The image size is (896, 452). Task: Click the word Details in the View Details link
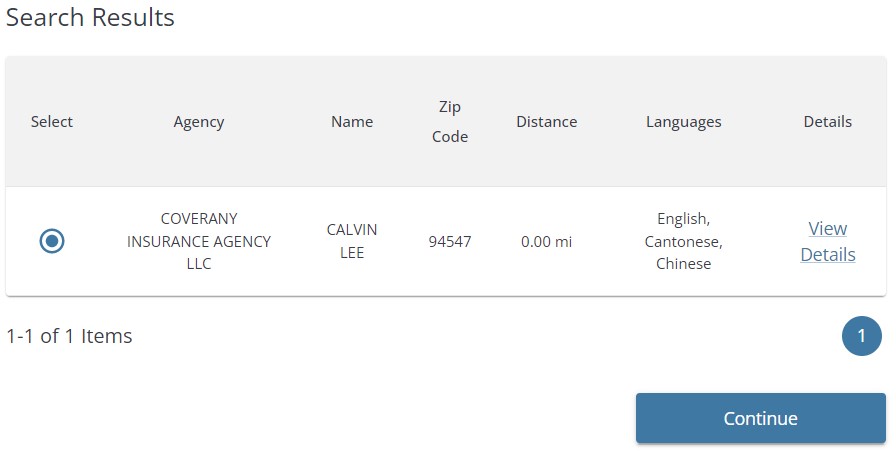(x=827, y=254)
